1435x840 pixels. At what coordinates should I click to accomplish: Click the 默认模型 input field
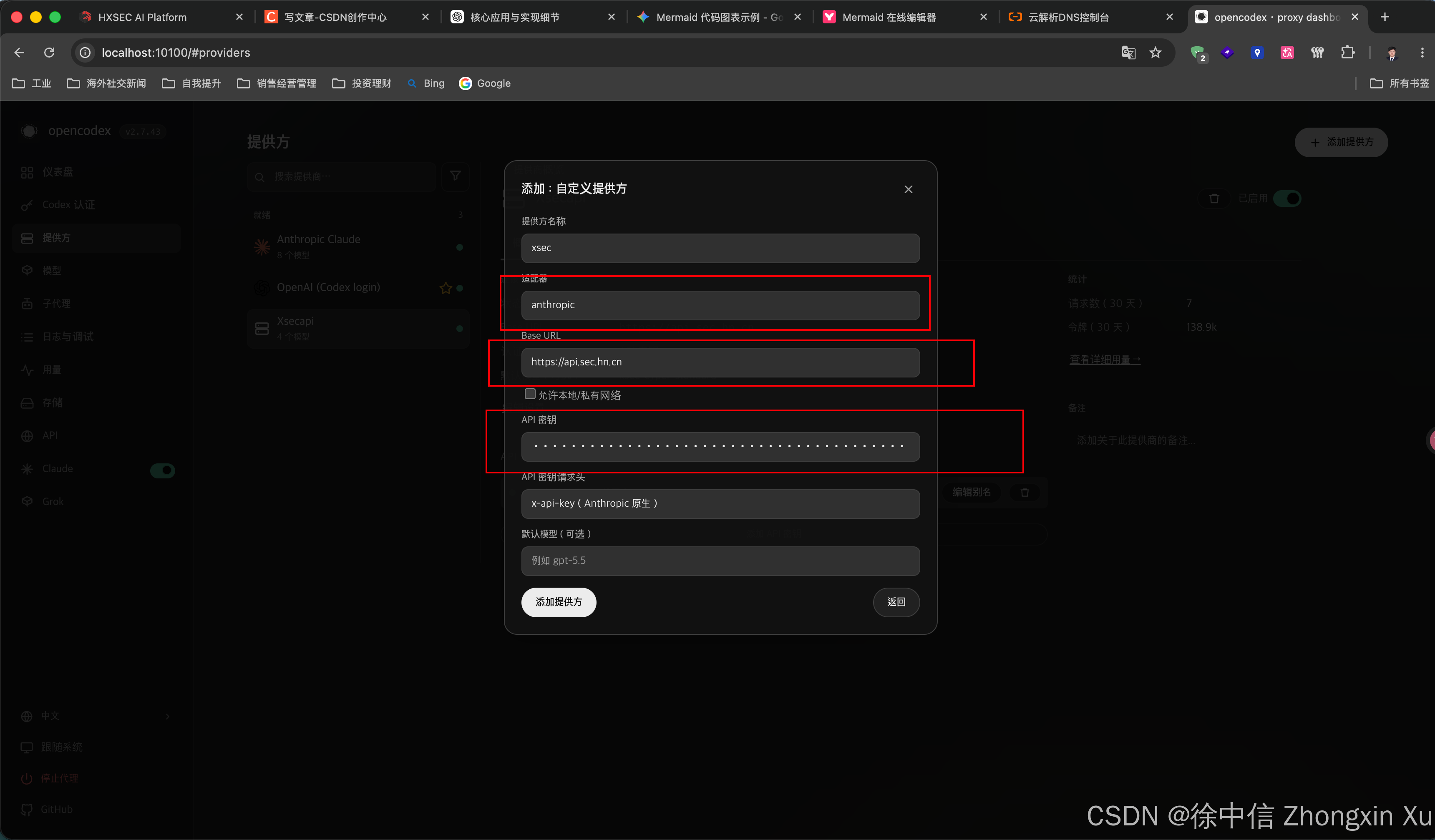720,561
